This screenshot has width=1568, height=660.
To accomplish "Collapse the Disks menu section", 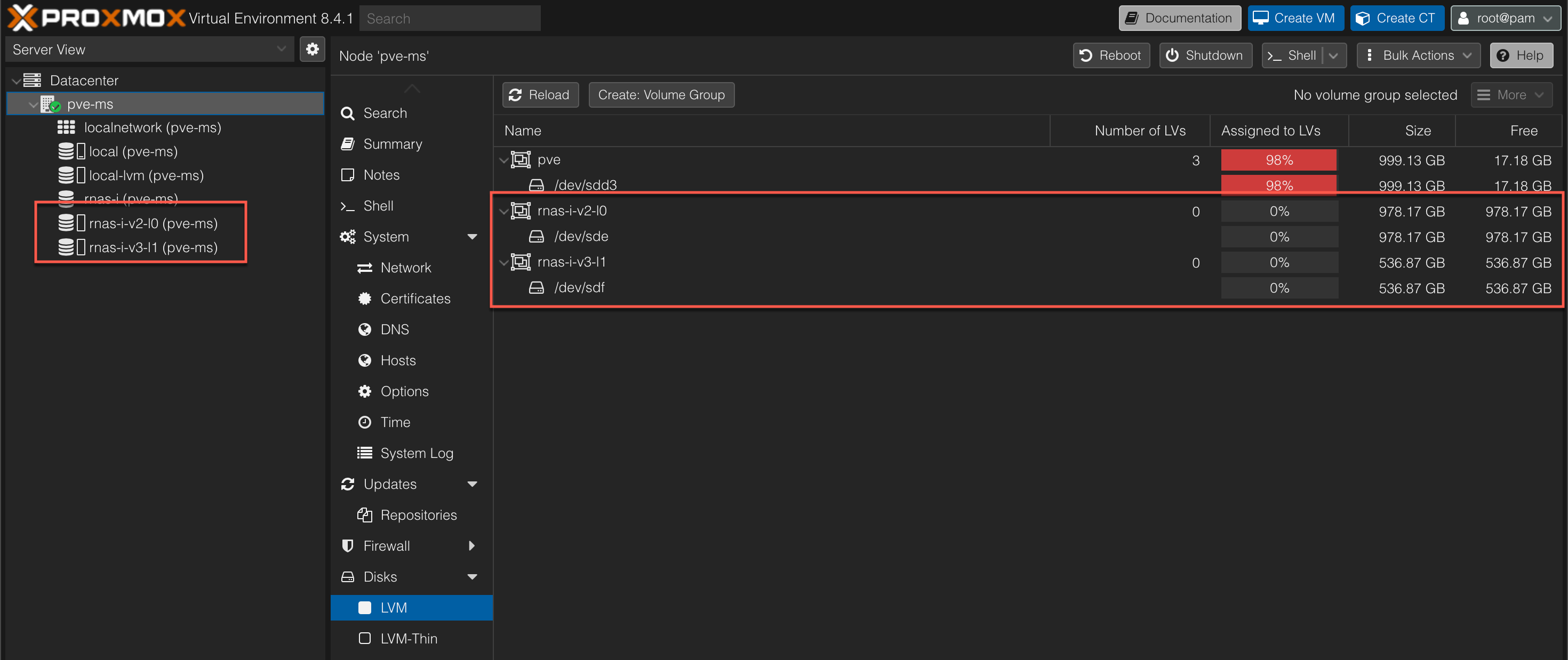I will (472, 577).
